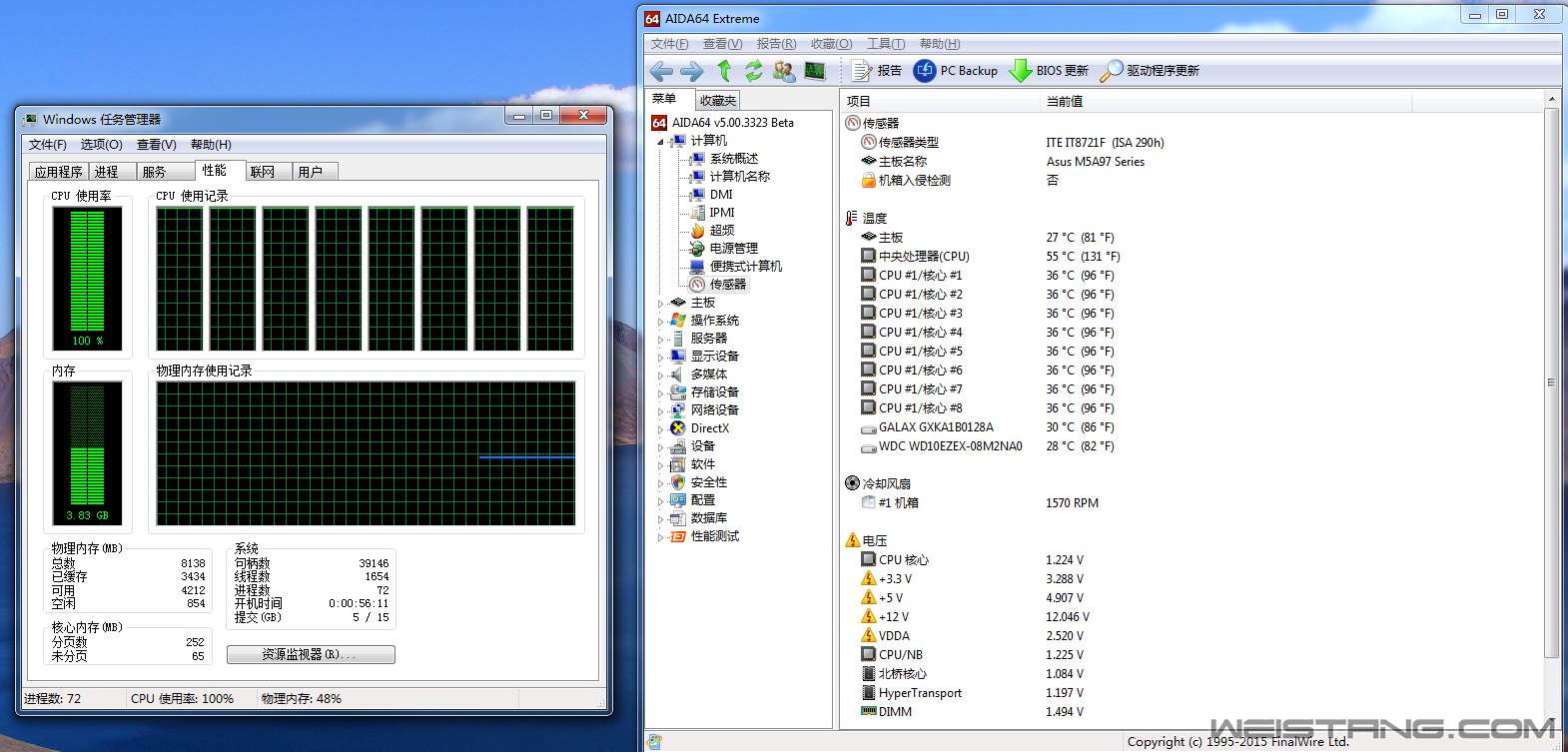Click the 项目 column header
The height and width of the screenshot is (752, 1568).
pyautogui.click(x=941, y=101)
